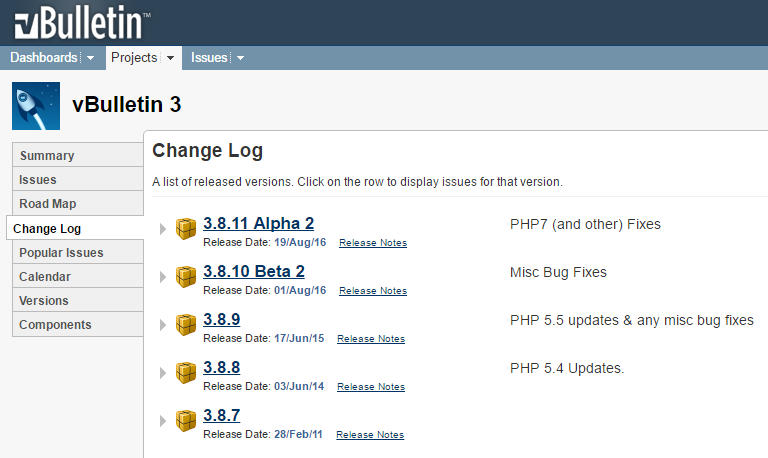Go to Dashboards in the top menu
Viewport: 768px width, 458px height.
coord(44,57)
